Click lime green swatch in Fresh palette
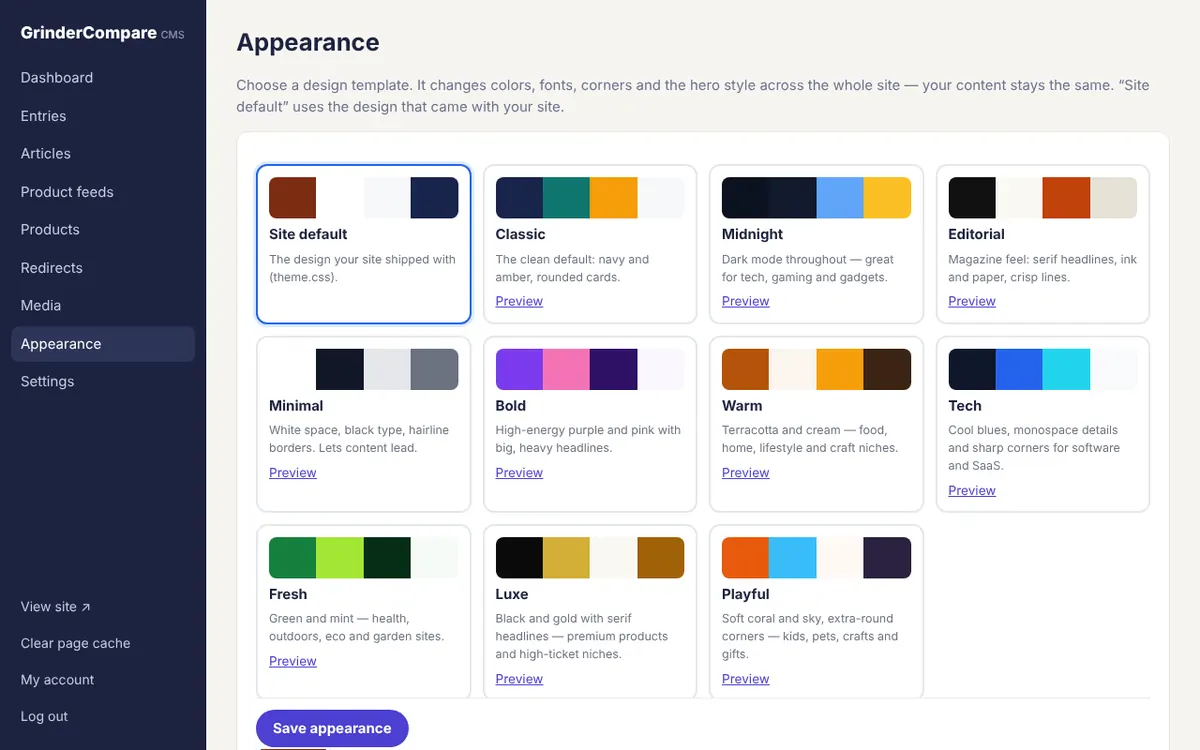This screenshot has height=750, width=1200. 340,558
